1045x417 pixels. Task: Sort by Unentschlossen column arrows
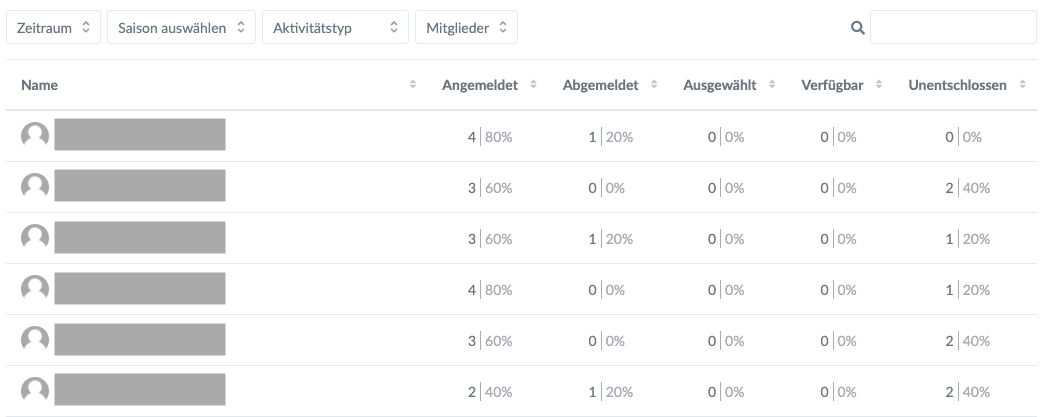[1022, 85]
